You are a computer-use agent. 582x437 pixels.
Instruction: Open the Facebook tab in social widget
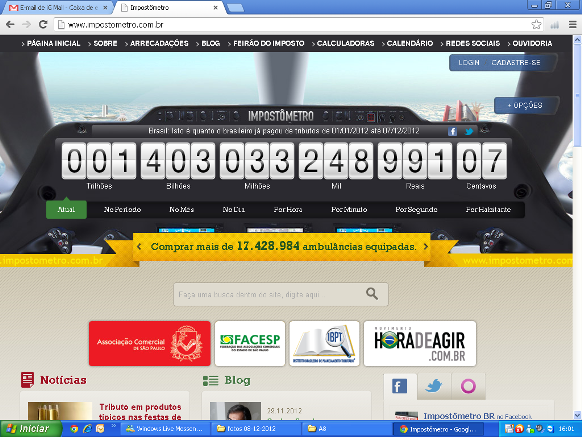coord(399,386)
